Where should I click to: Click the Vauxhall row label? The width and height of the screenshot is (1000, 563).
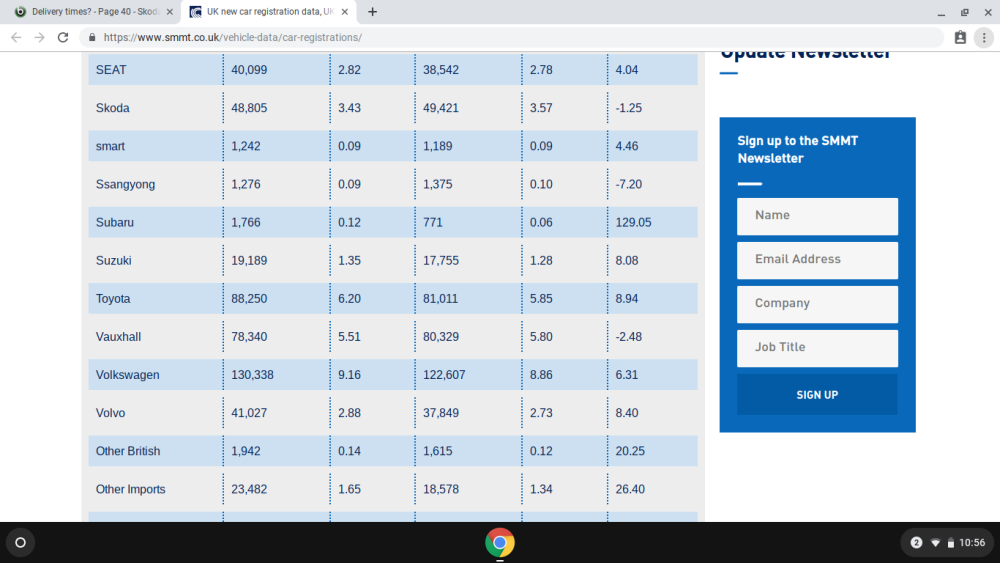(x=118, y=337)
